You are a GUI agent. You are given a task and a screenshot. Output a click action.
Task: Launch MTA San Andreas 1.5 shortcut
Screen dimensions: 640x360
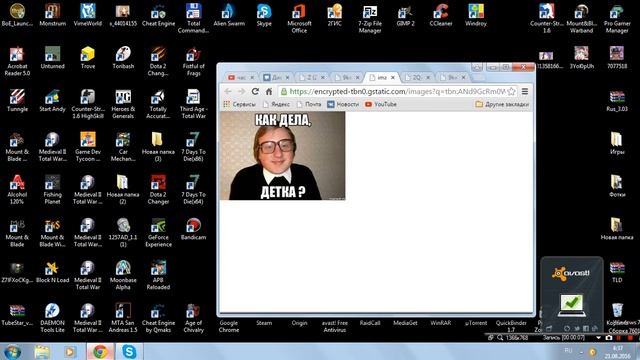pyautogui.click(x=123, y=318)
